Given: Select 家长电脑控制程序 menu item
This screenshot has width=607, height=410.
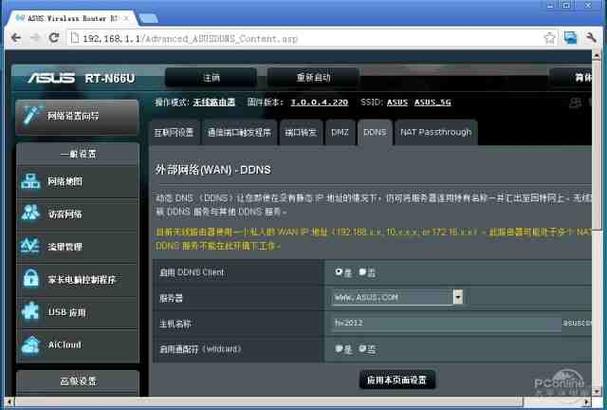Looking at the screenshot, I should (x=77, y=279).
